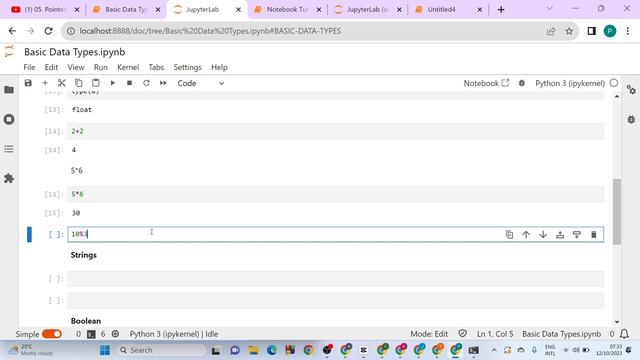The image size is (640, 360).
Task: Open the File menu
Action: (29, 67)
